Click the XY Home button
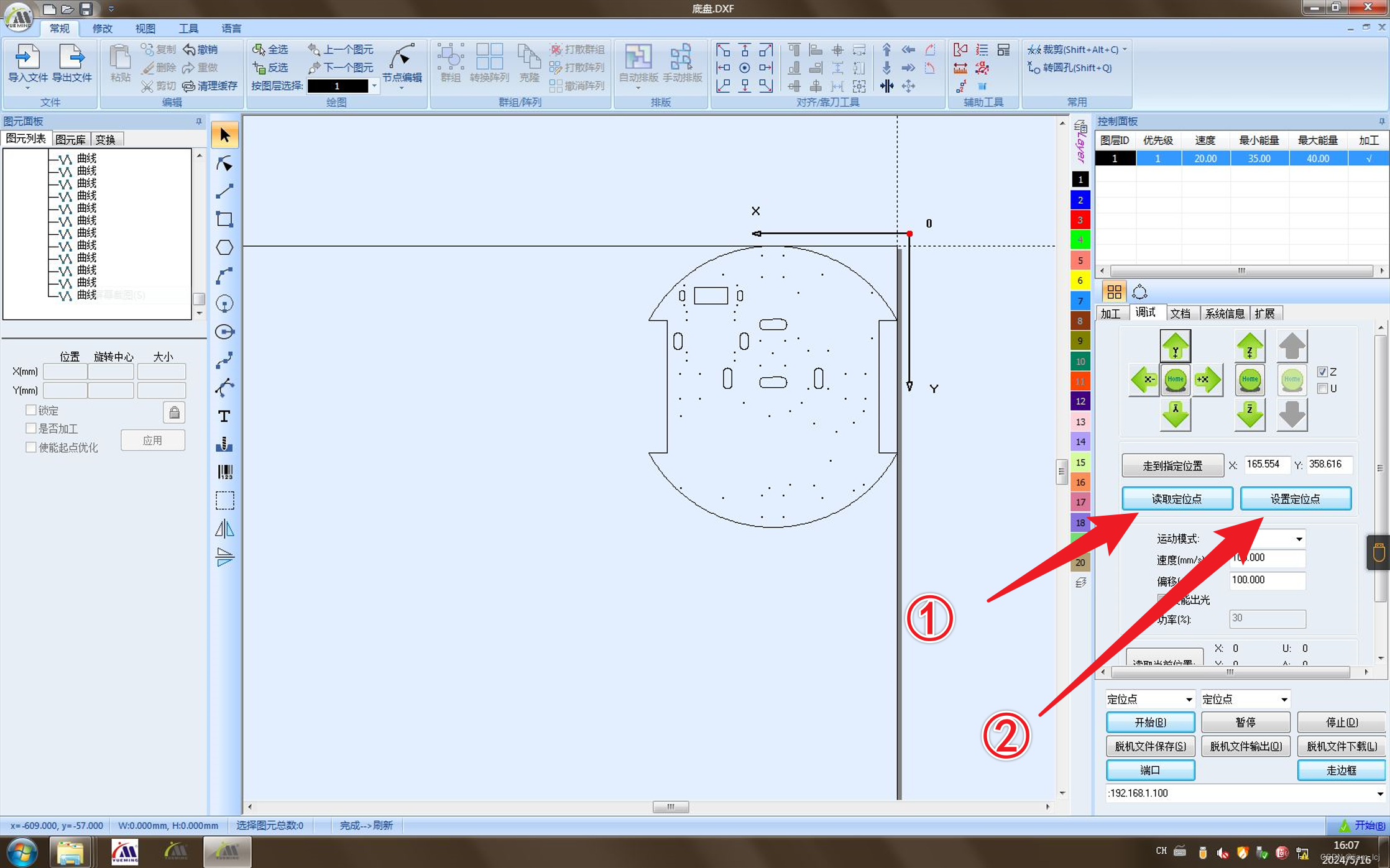This screenshot has height=868, width=1390. pos(1175,379)
